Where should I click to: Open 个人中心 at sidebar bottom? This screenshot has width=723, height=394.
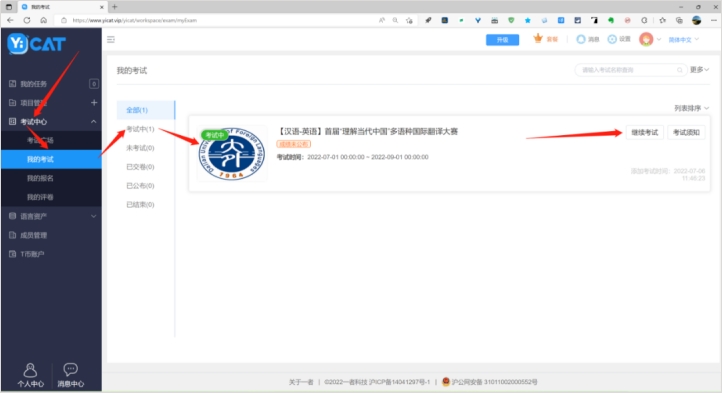[30, 375]
